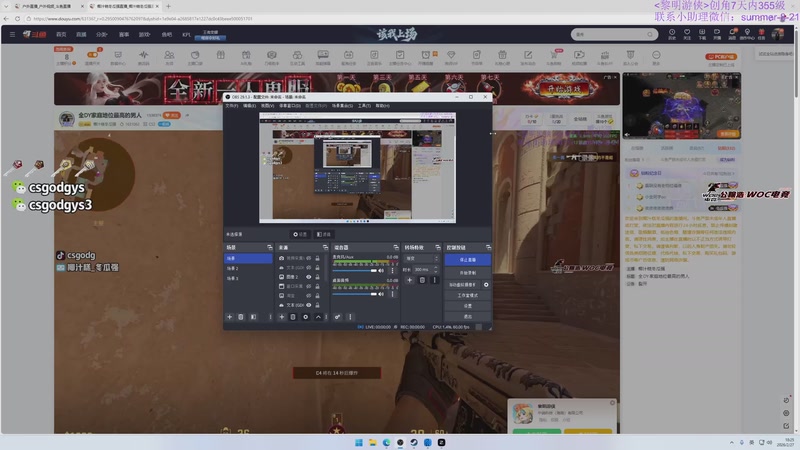Open browser tab list chevron
800x450 pixels.
(6, 6)
